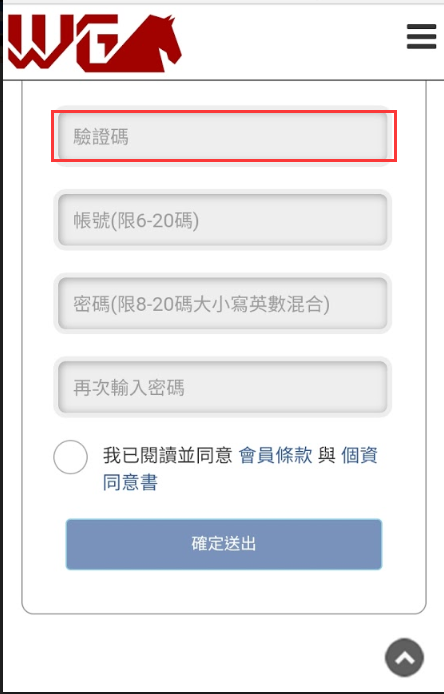Viewport: 444px width, 694px height.
Task: Open the hamburger menu icon
Action: point(421,36)
